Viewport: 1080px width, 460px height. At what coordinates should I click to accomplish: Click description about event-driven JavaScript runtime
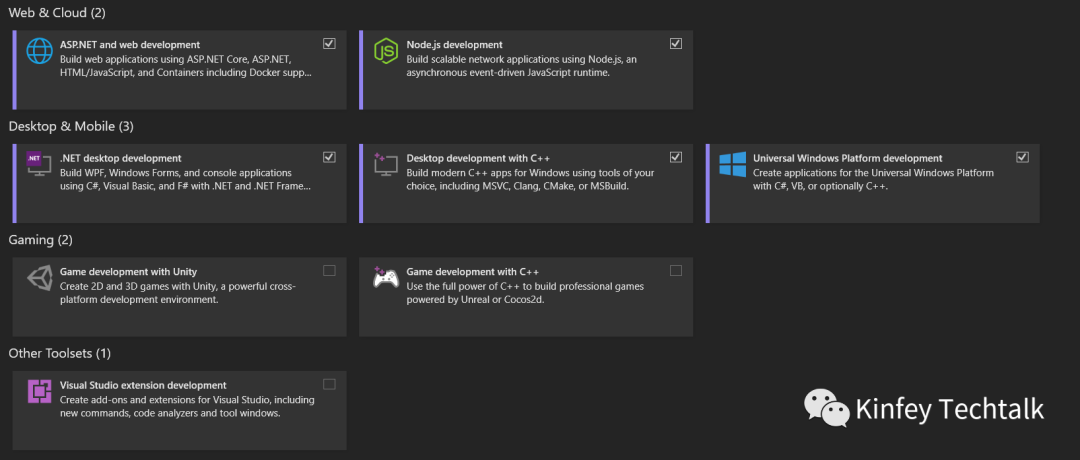521,65
